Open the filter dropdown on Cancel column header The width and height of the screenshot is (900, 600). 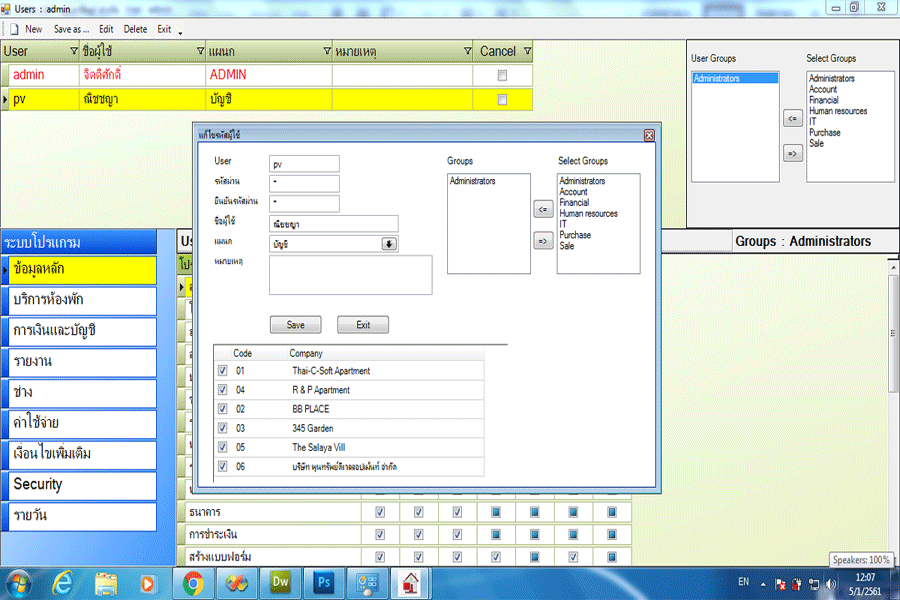click(x=527, y=51)
